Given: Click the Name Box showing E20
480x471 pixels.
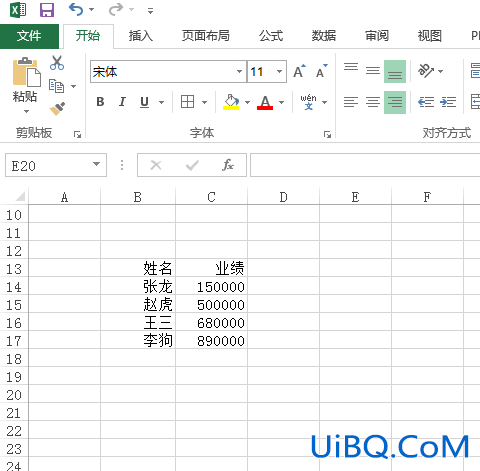Looking at the screenshot, I should 48,165.
